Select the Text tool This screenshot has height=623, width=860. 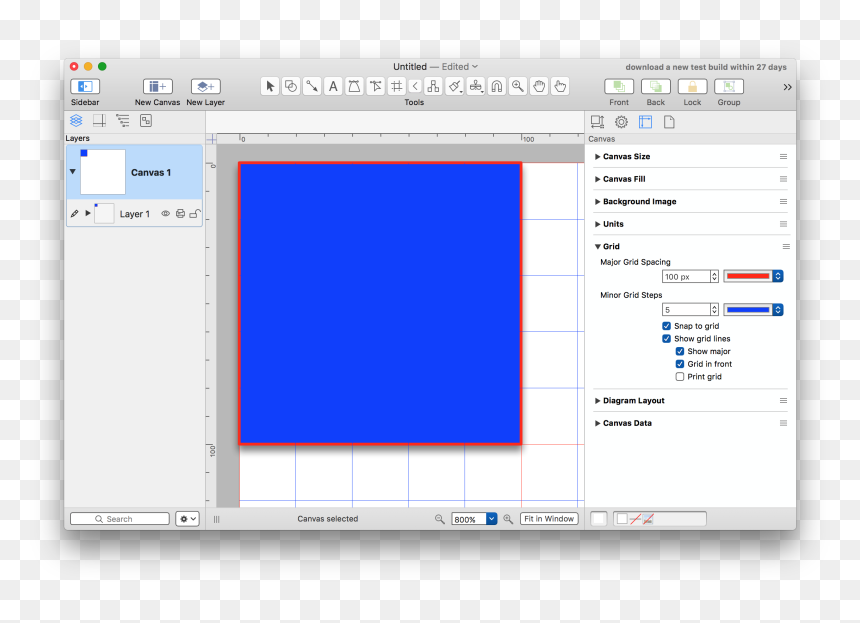click(333, 86)
